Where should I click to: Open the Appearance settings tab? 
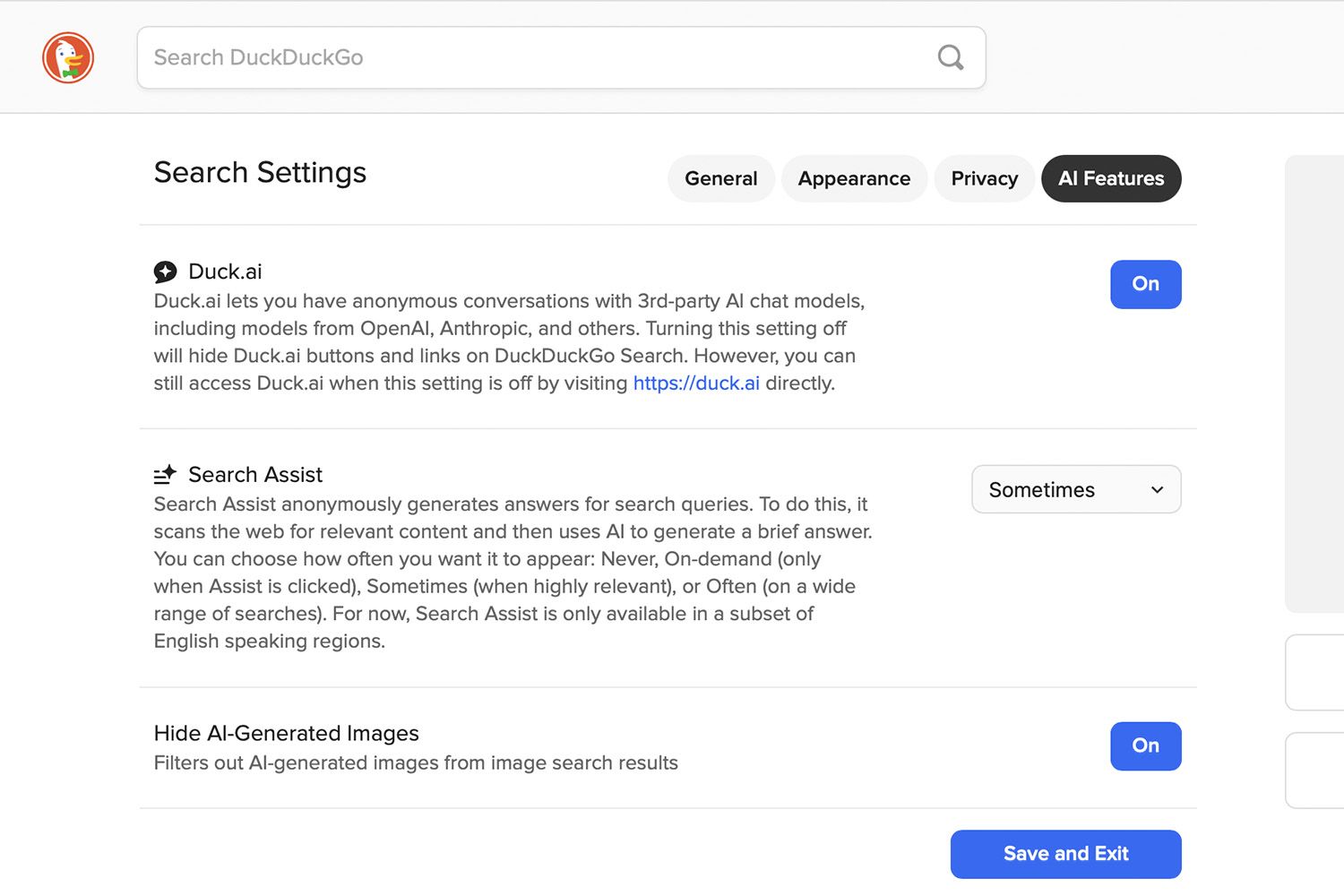coord(854,178)
